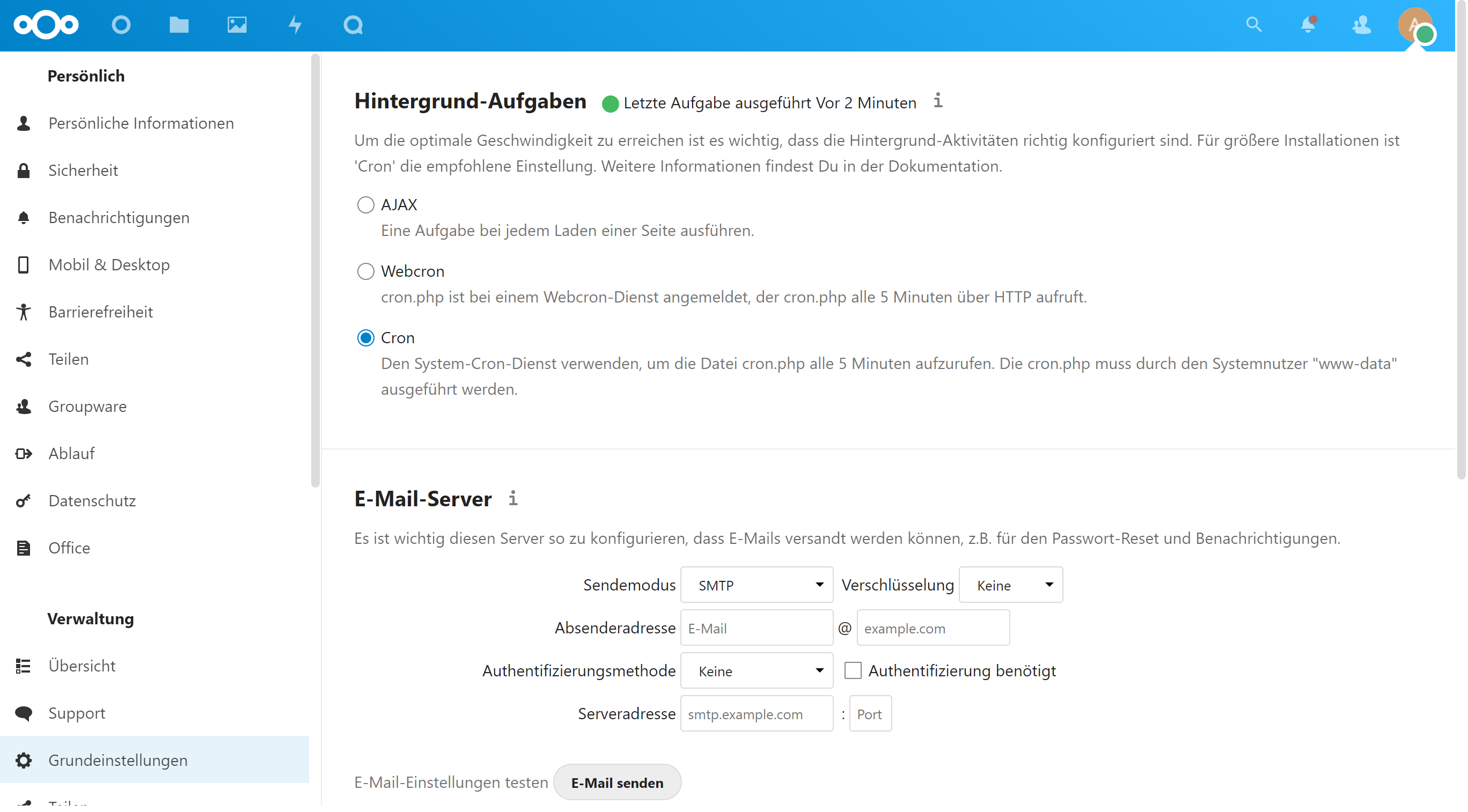1468x812 pixels.
Task: Select the AJAX radio button
Action: (x=366, y=204)
